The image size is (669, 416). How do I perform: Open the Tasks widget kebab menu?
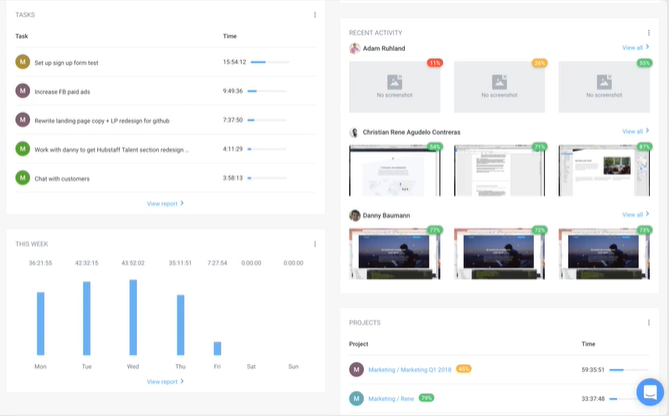coord(315,15)
